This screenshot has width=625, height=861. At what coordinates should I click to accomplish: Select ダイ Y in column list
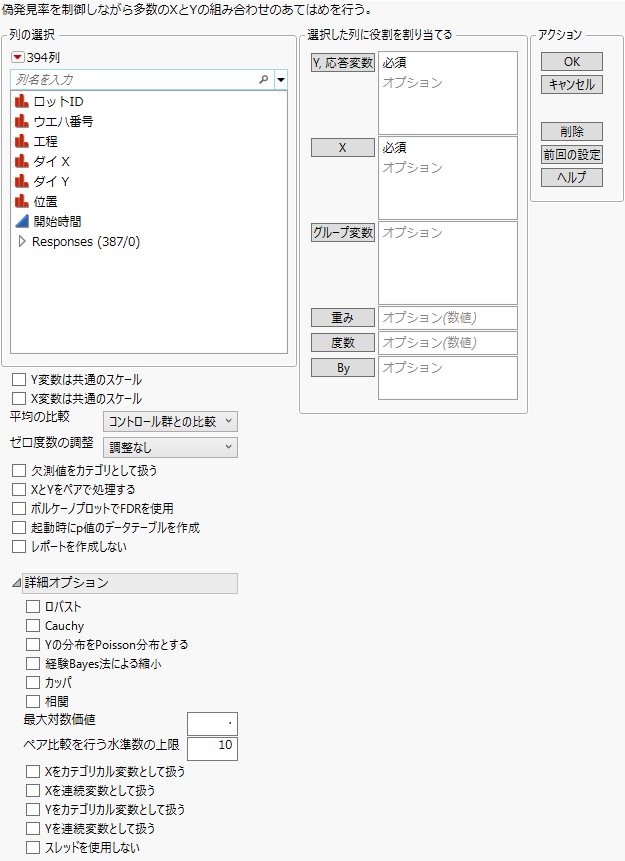[x=52, y=181]
